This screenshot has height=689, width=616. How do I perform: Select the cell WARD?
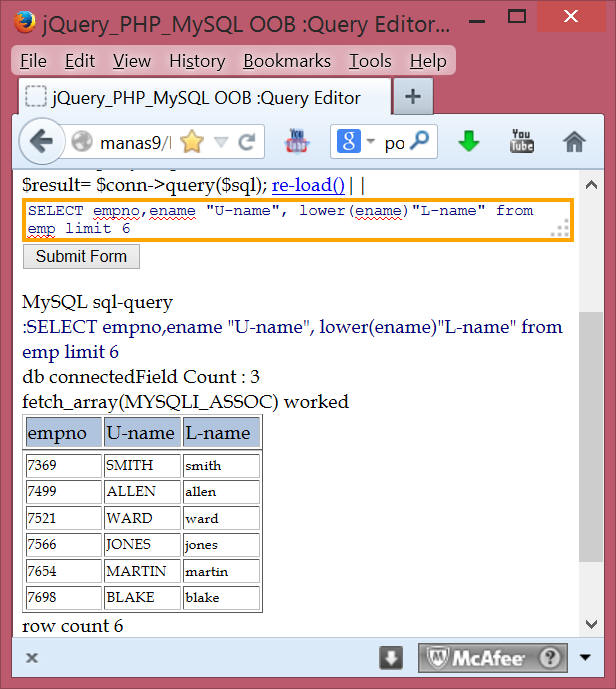pos(142,519)
